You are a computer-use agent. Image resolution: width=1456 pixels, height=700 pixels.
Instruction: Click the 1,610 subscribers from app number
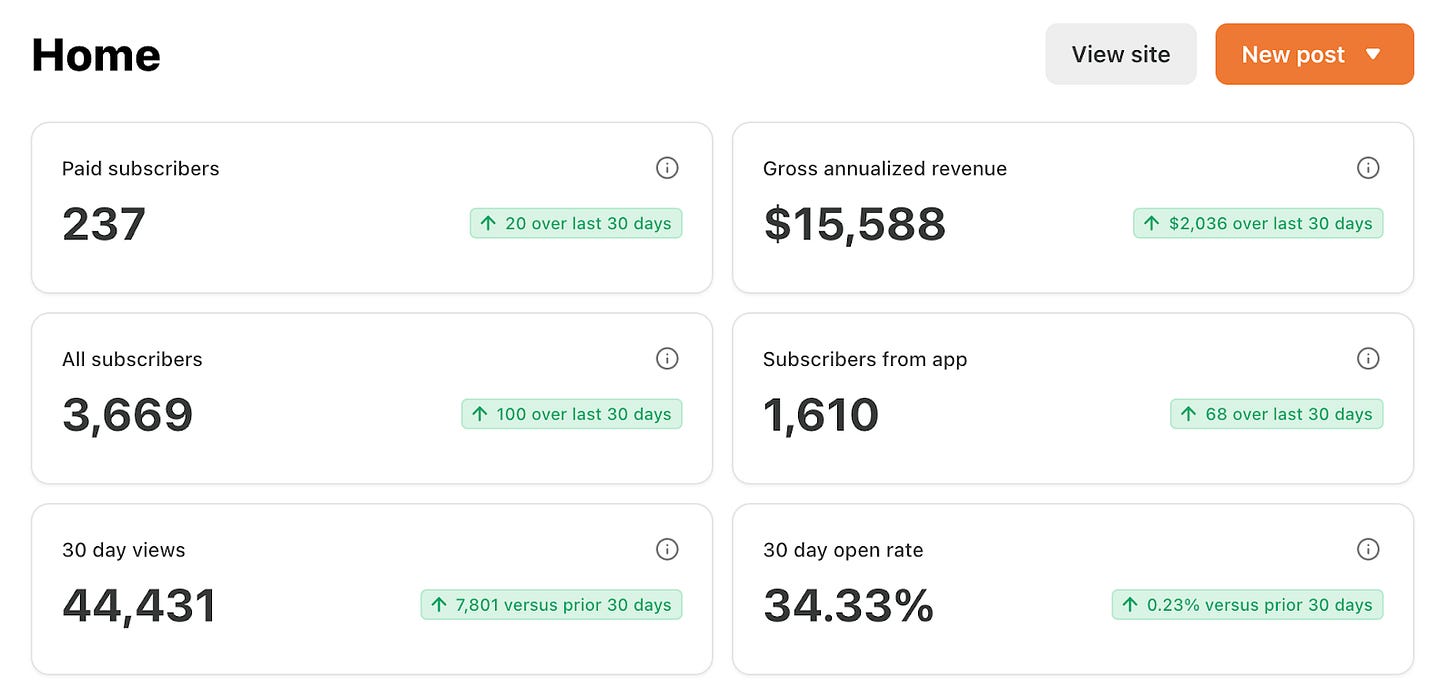pos(820,415)
